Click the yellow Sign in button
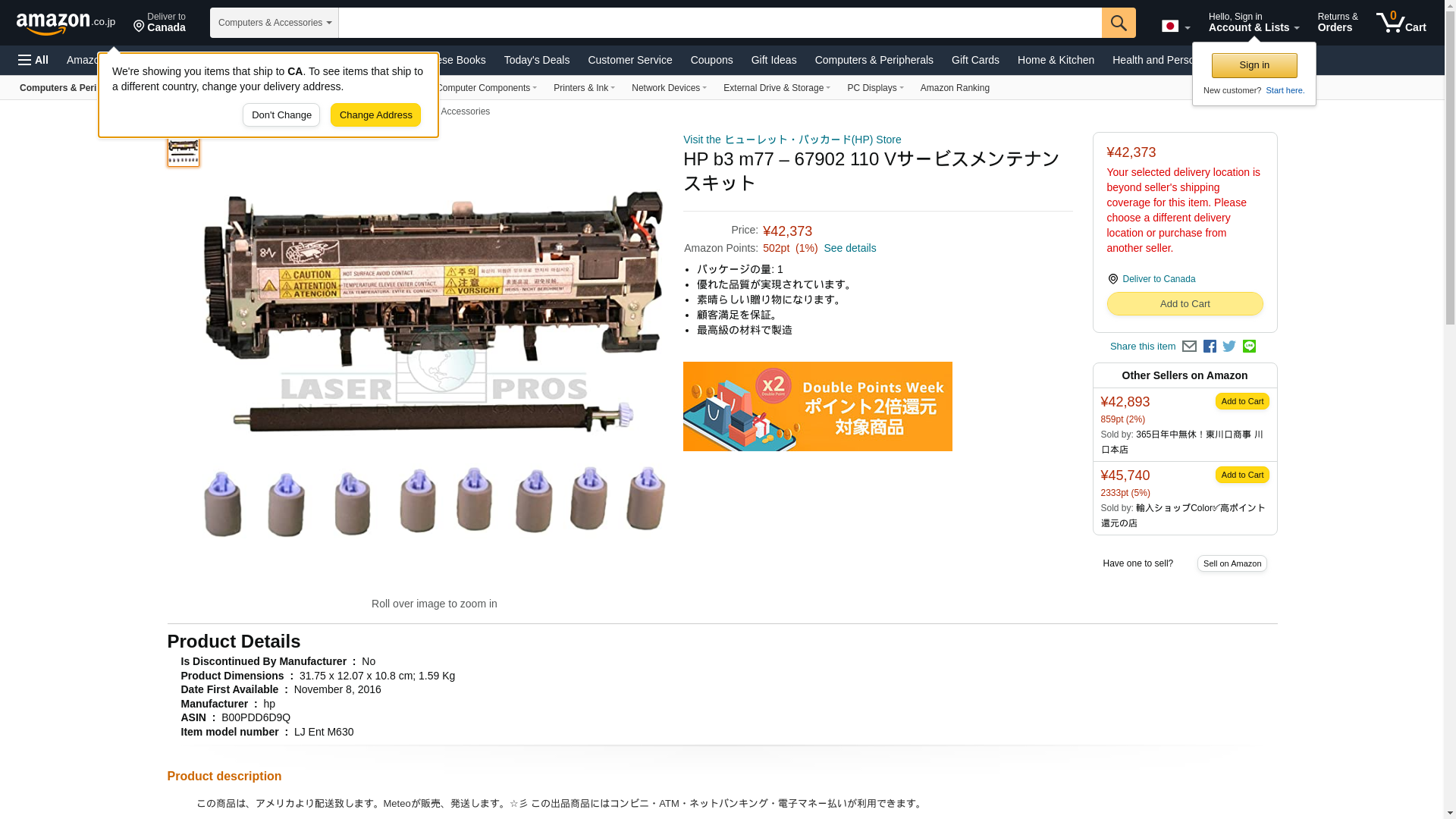This screenshot has height=819, width=1456. point(1254,65)
